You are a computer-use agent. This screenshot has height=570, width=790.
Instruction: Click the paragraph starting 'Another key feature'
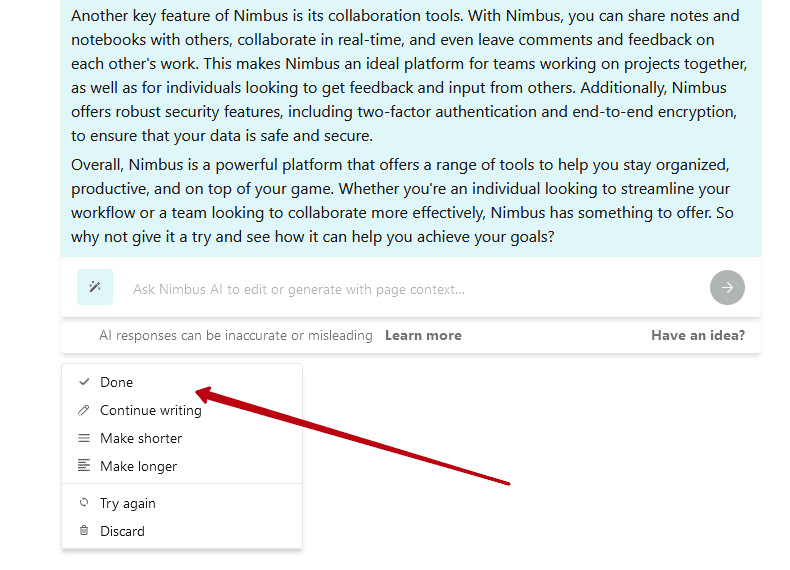(x=409, y=76)
